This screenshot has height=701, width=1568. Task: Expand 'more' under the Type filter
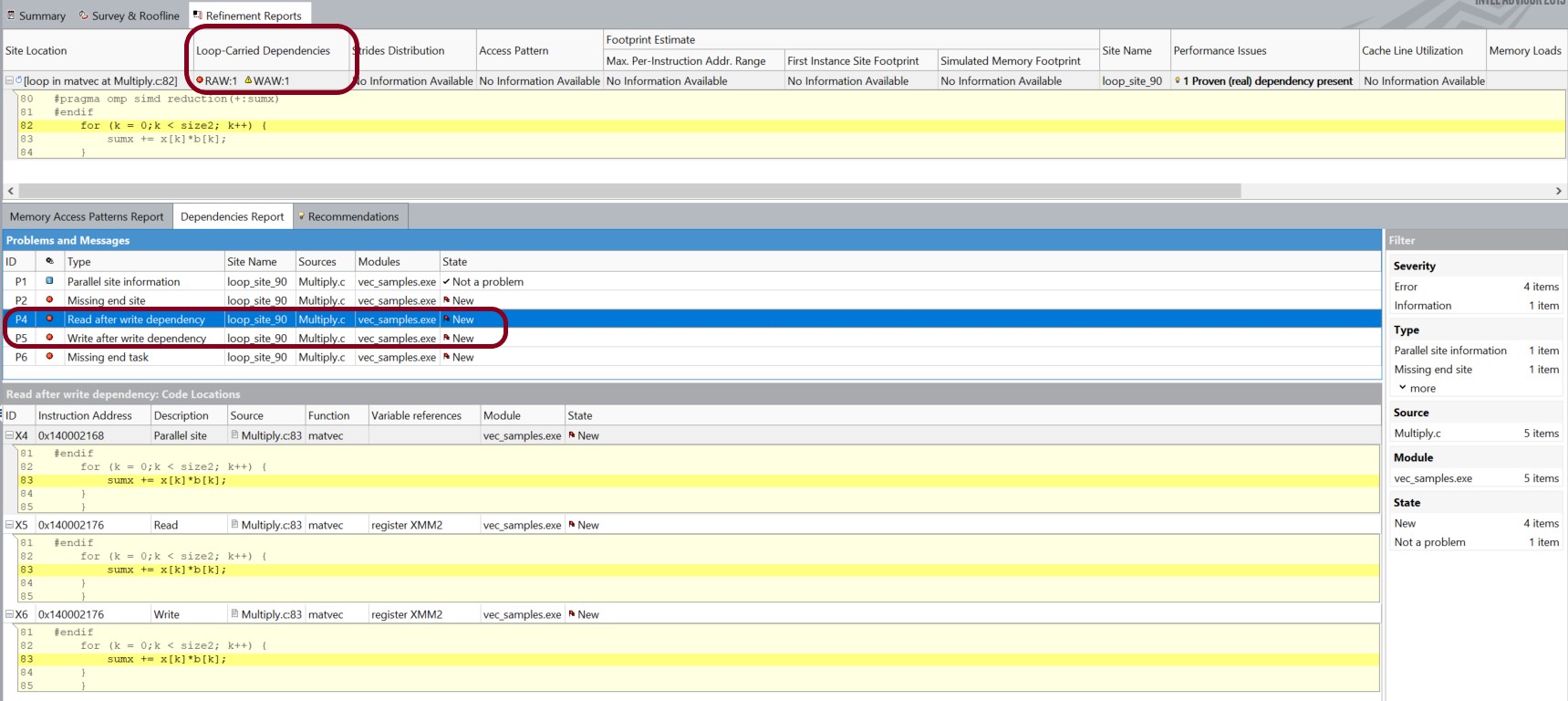pos(1417,388)
